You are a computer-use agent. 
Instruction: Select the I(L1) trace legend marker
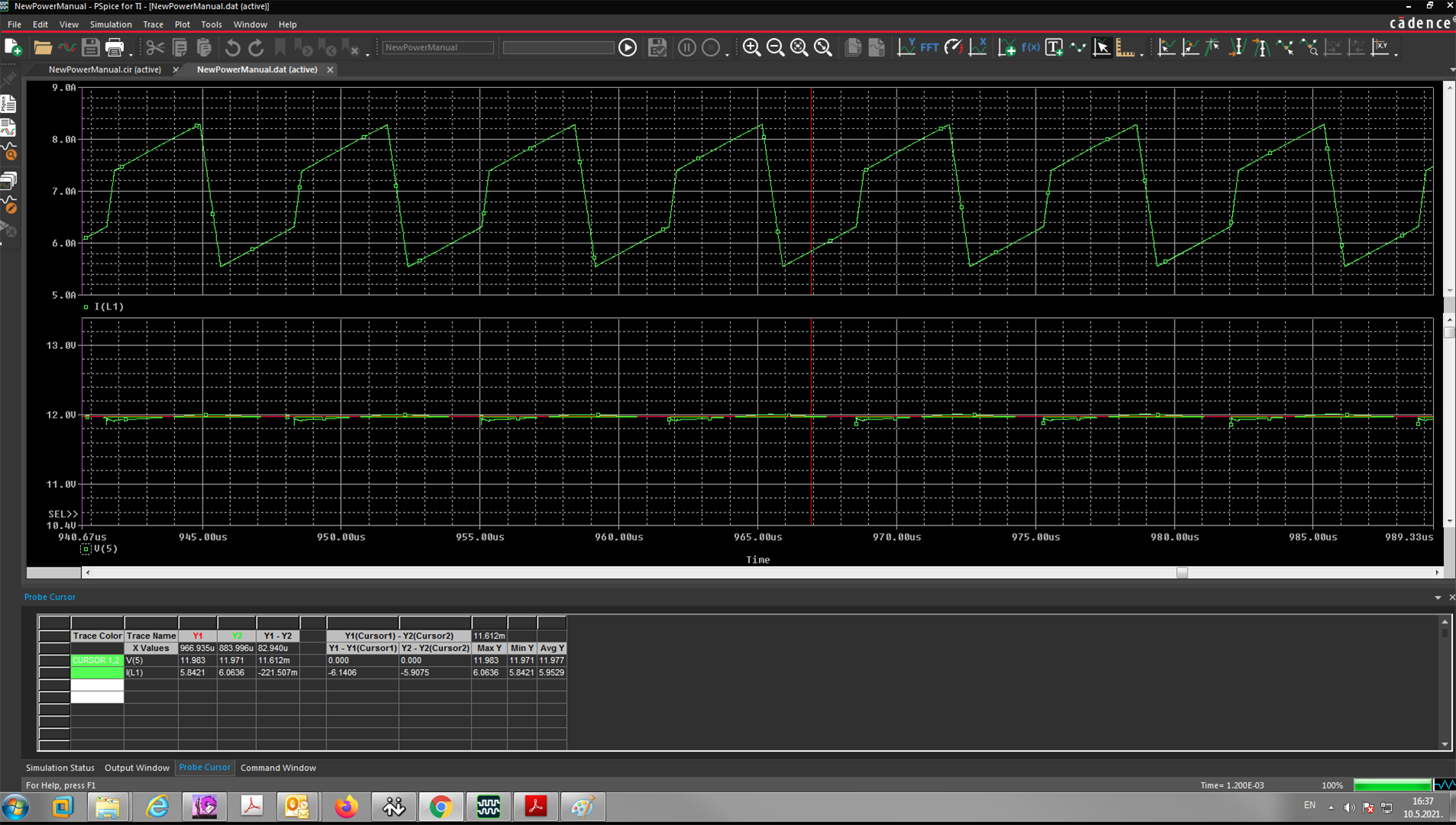tap(86, 307)
